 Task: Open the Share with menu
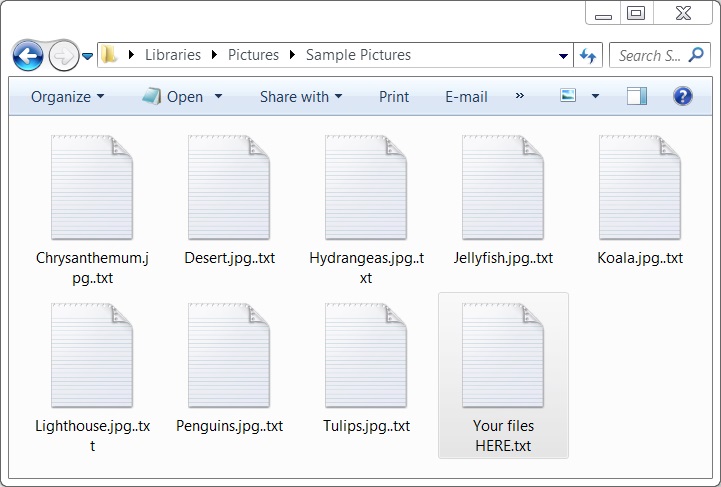pos(301,97)
